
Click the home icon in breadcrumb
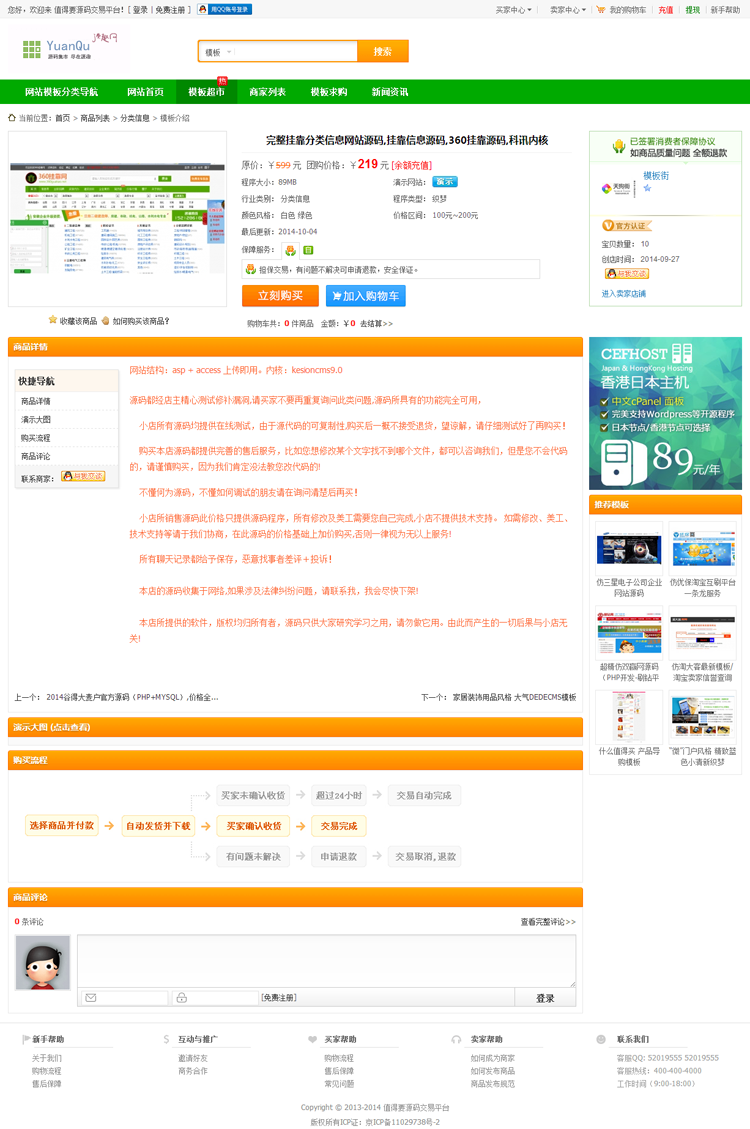coord(12,118)
